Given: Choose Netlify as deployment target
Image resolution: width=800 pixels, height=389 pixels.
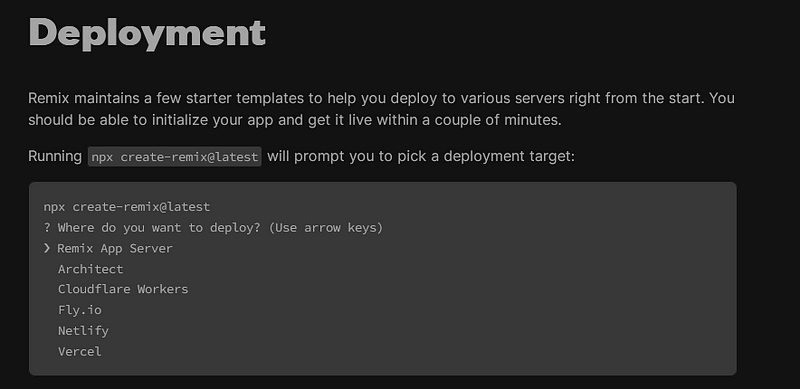Looking at the screenshot, I should [x=83, y=331].
